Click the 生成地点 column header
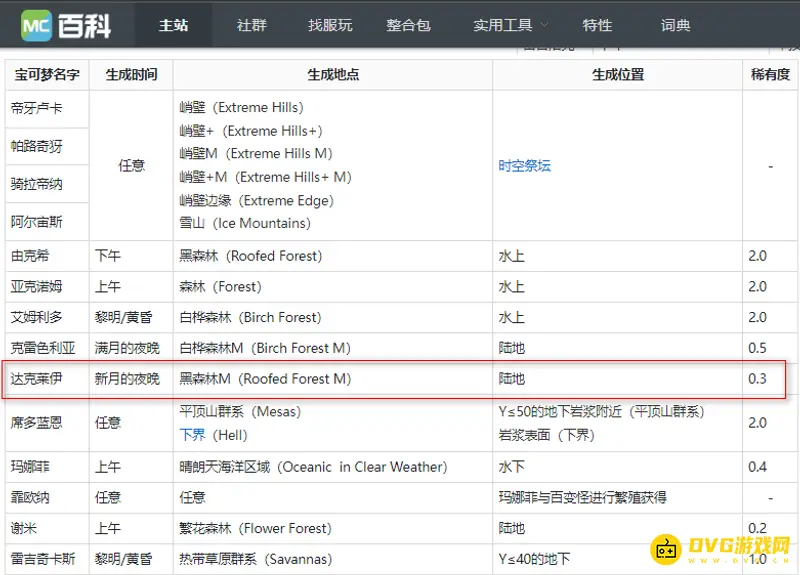 tap(333, 75)
